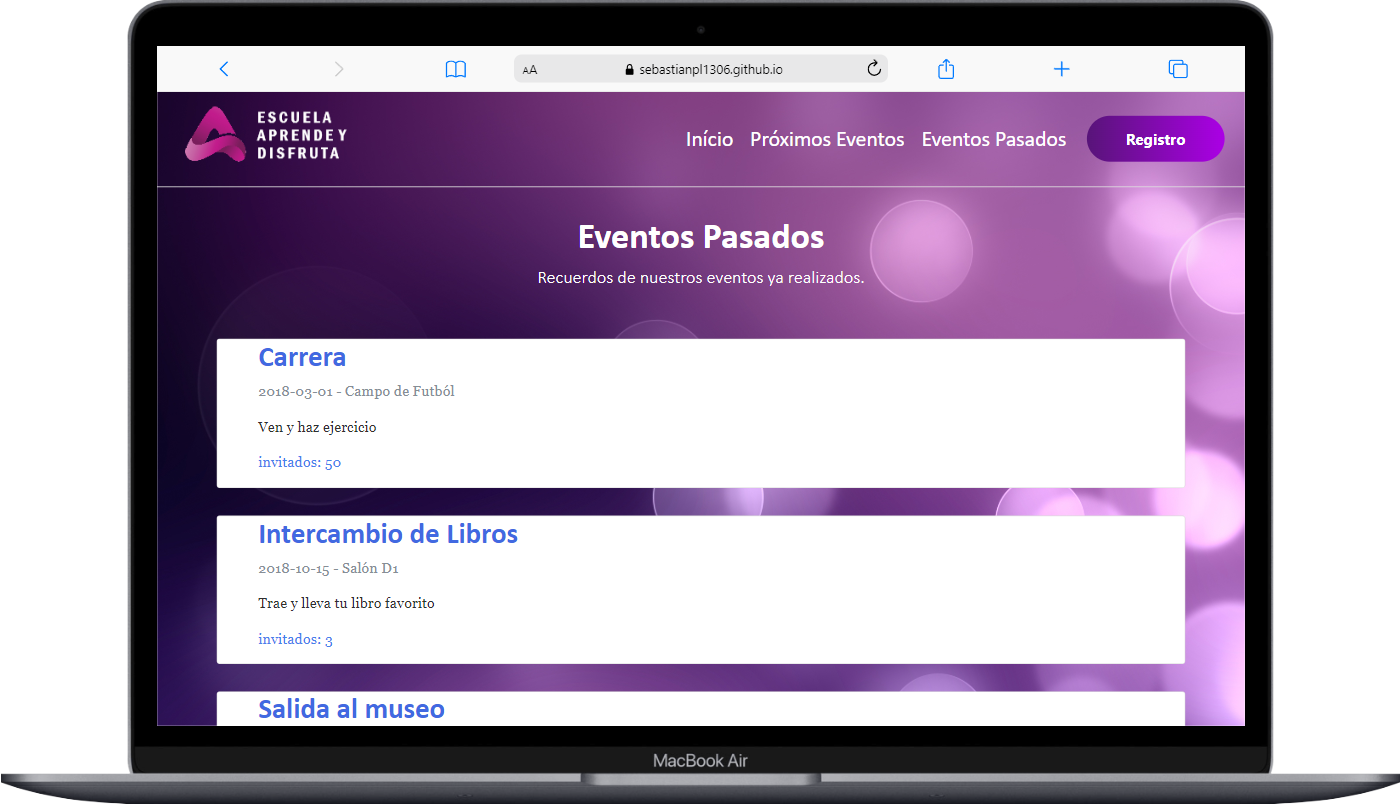1400x804 pixels.
Task: Click the padlock icon in address bar
Action: coord(629,70)
